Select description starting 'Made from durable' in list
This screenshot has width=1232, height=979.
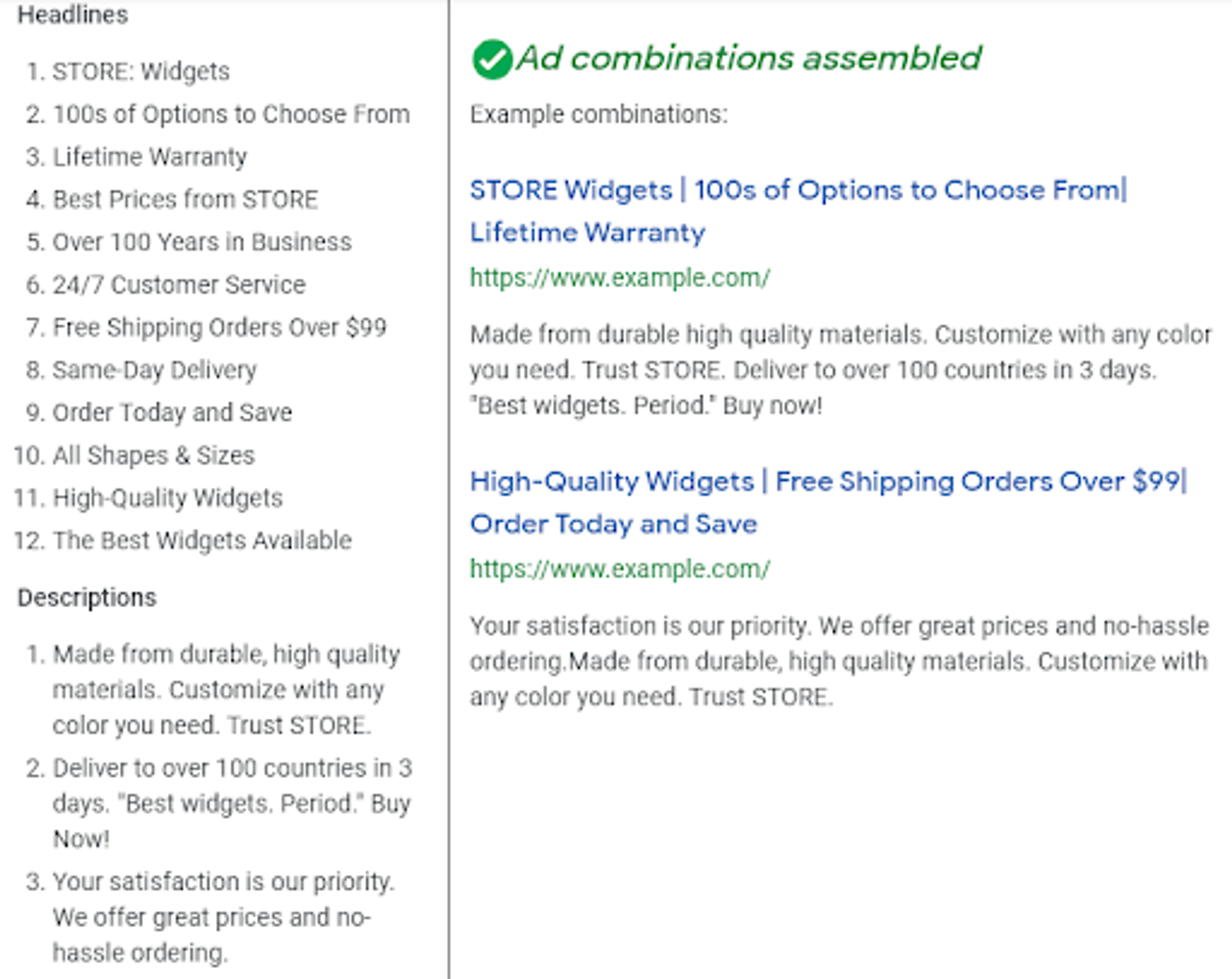click(x=226, y=689)
